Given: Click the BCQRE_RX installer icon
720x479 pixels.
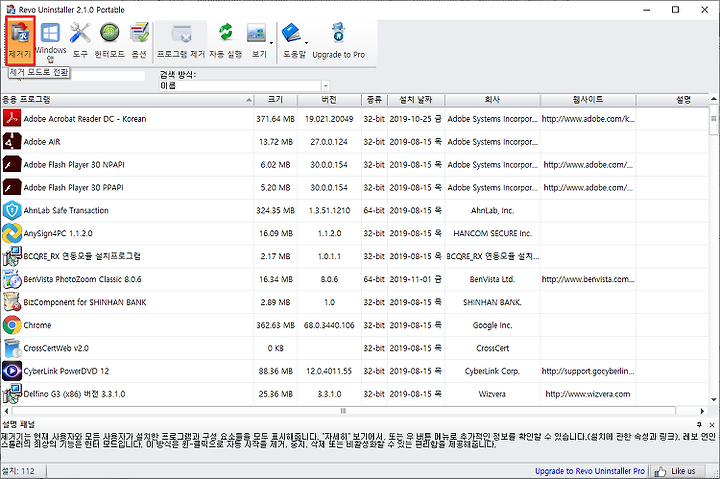Looking at the screenshot, I should pyautogui.click(x=12, y=256).
